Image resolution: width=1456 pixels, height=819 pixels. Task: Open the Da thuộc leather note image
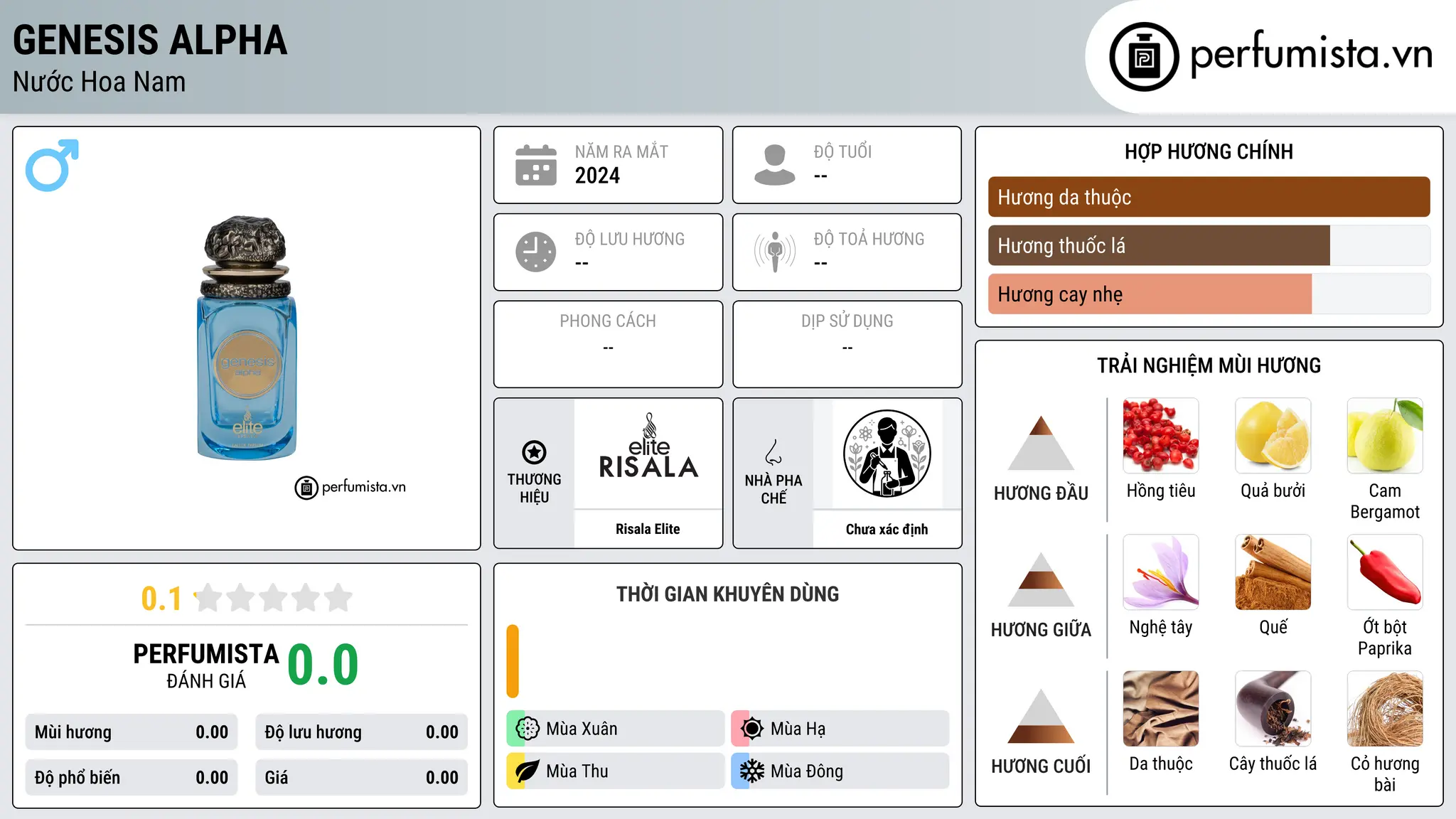[1161, 709]
